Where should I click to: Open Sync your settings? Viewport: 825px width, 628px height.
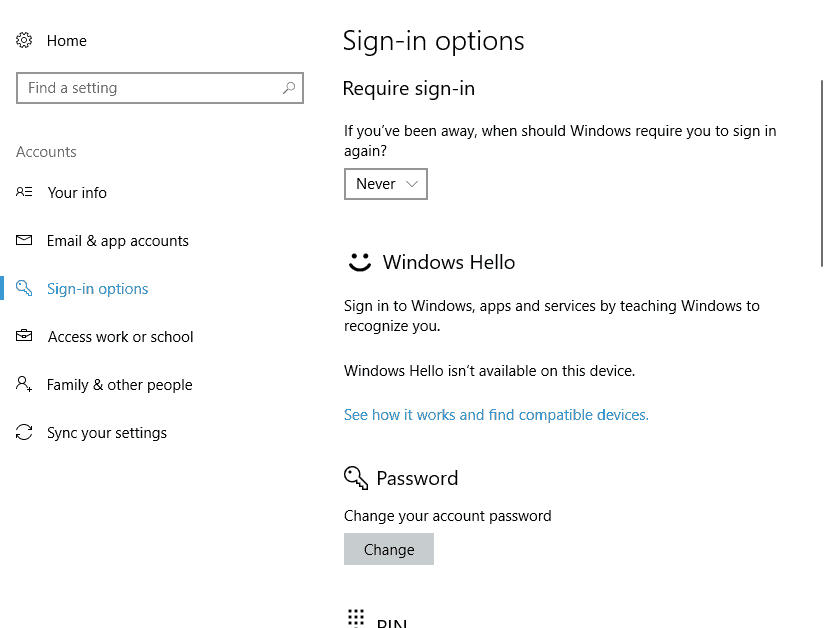tap(107, 433)
